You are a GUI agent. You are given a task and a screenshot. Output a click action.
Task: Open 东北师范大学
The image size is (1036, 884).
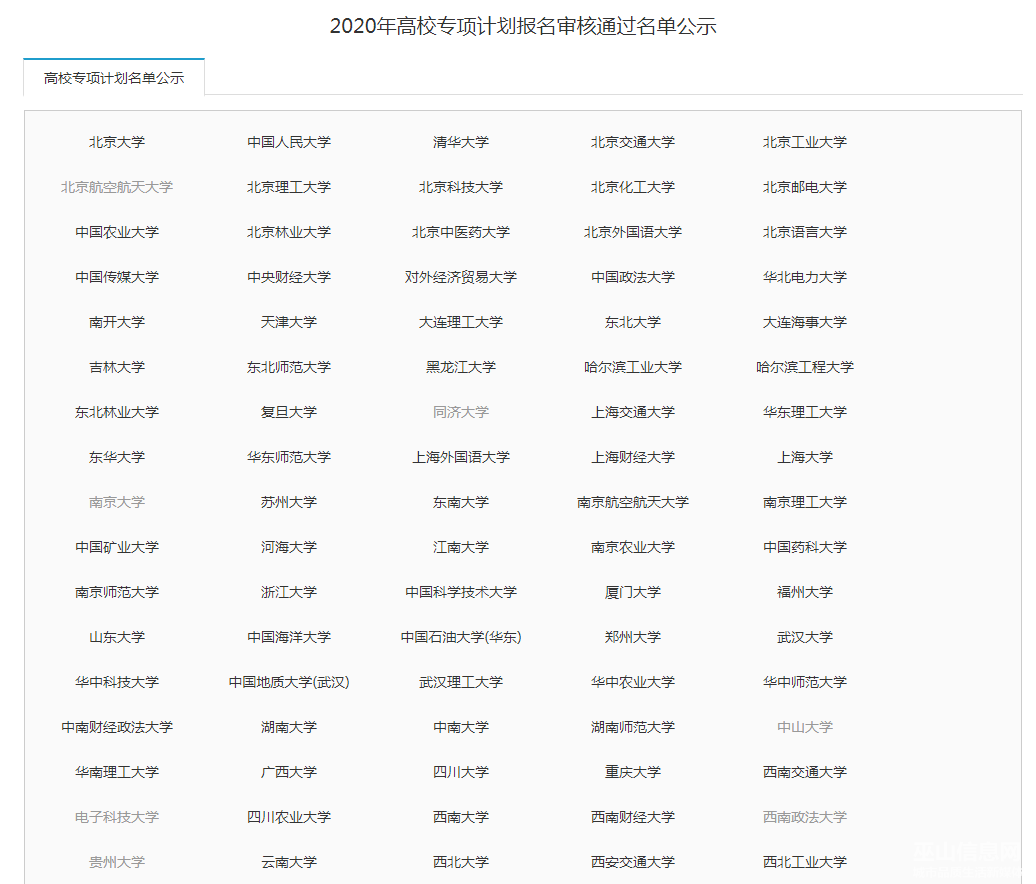289,367
